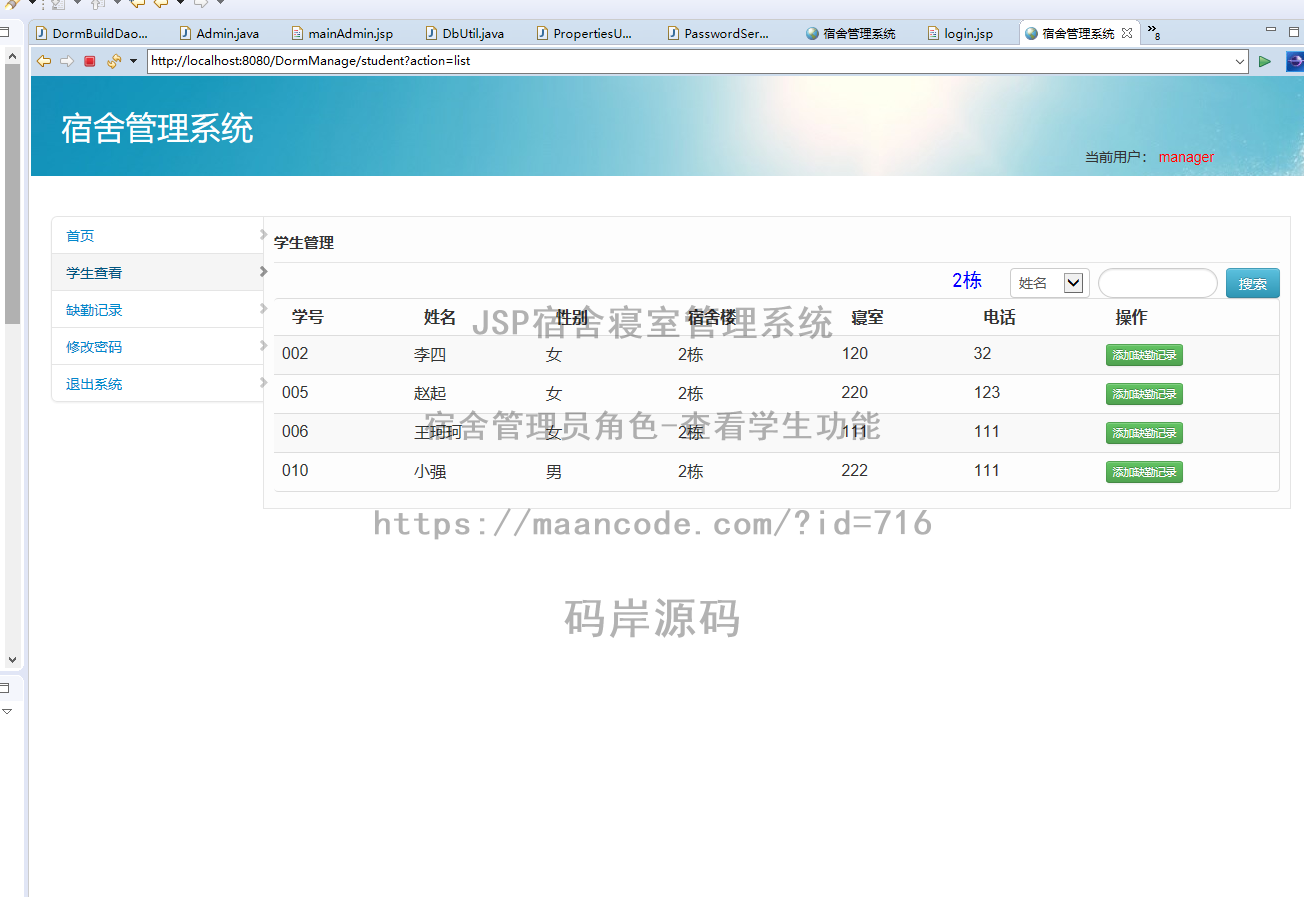
Task: Click phone value 123 in 赵起's row
Action: (x=987, y=393)
